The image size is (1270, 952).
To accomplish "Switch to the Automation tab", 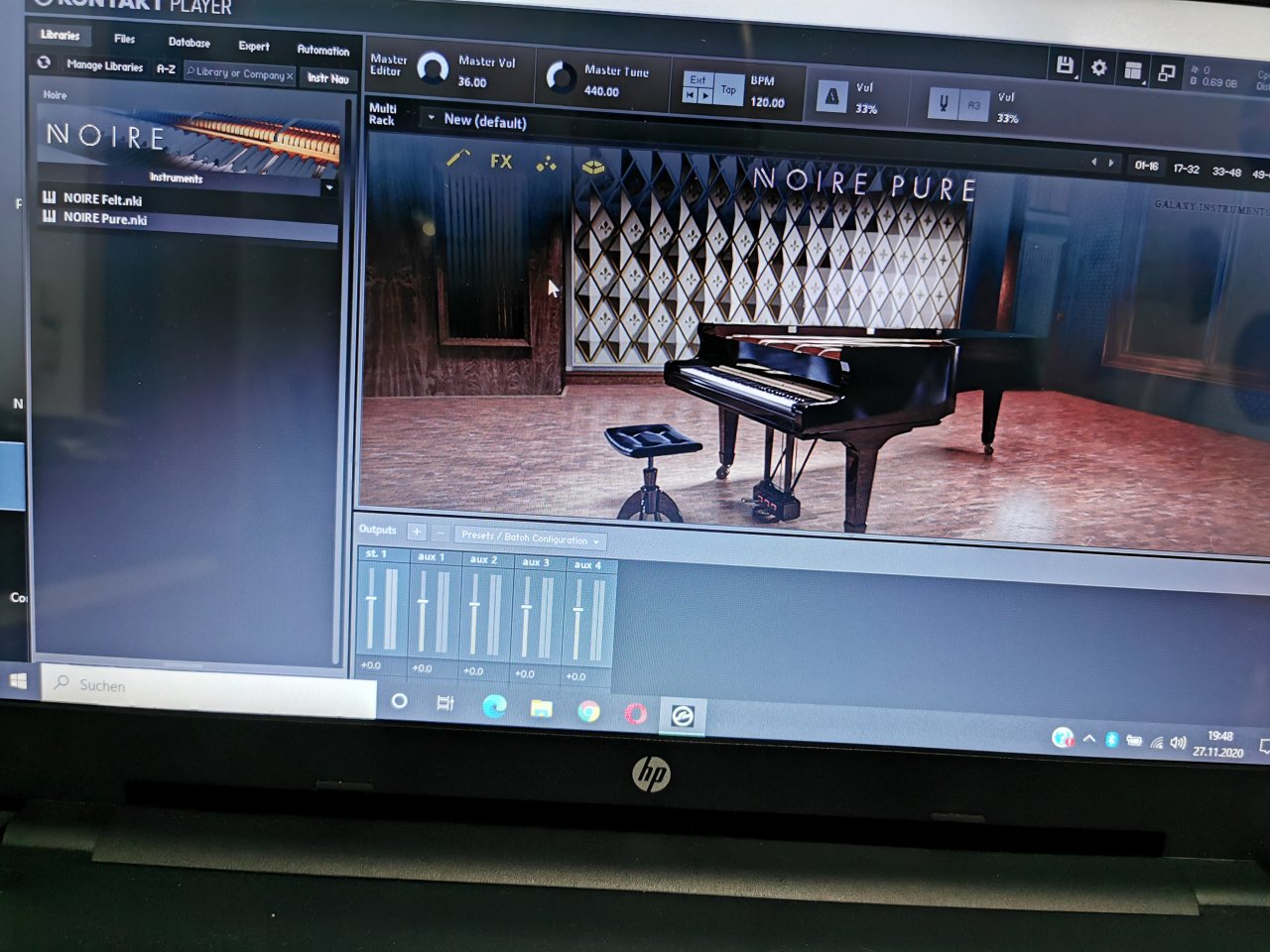I will click(323, 50).
